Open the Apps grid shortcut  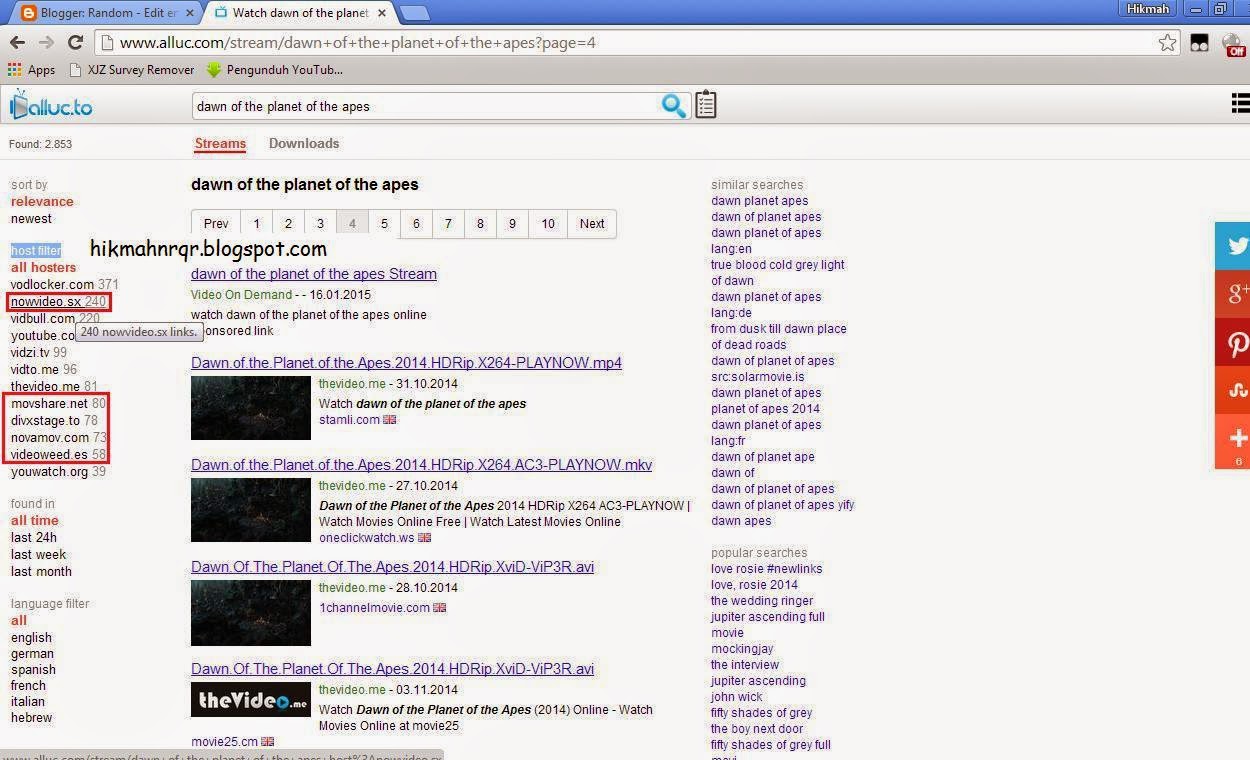[31, 70]
